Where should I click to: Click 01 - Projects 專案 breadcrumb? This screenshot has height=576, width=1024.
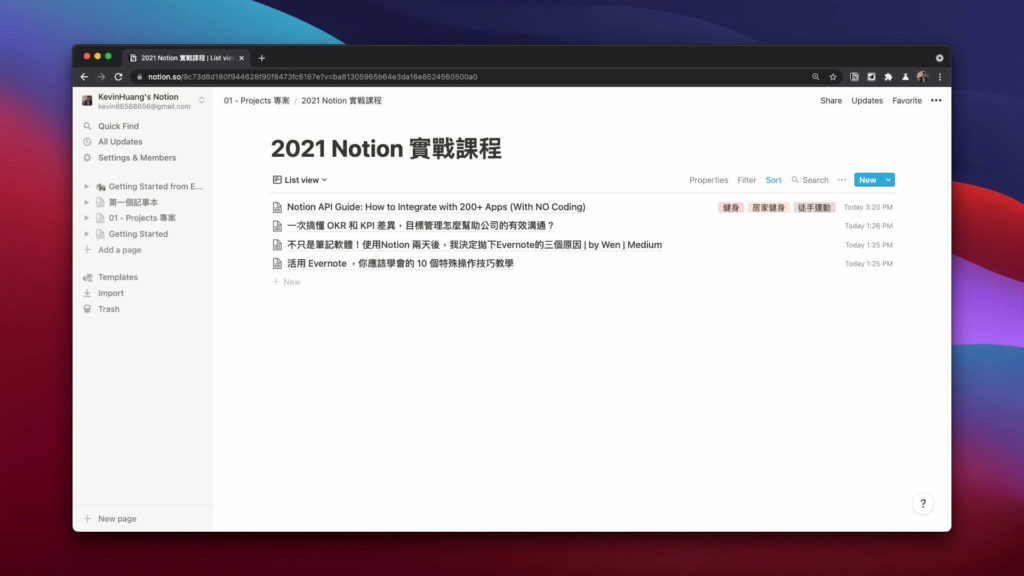point(257,101)
